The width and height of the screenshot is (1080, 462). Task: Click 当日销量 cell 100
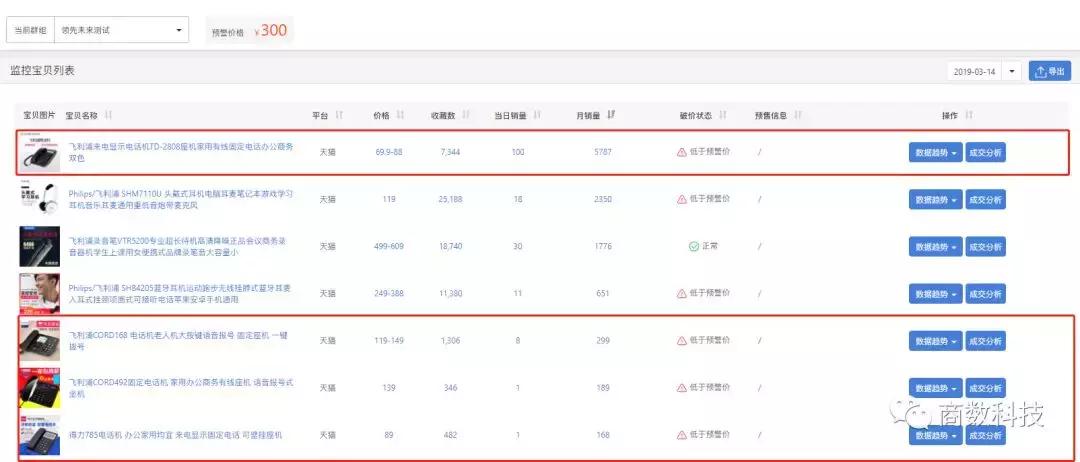(517, 152)
